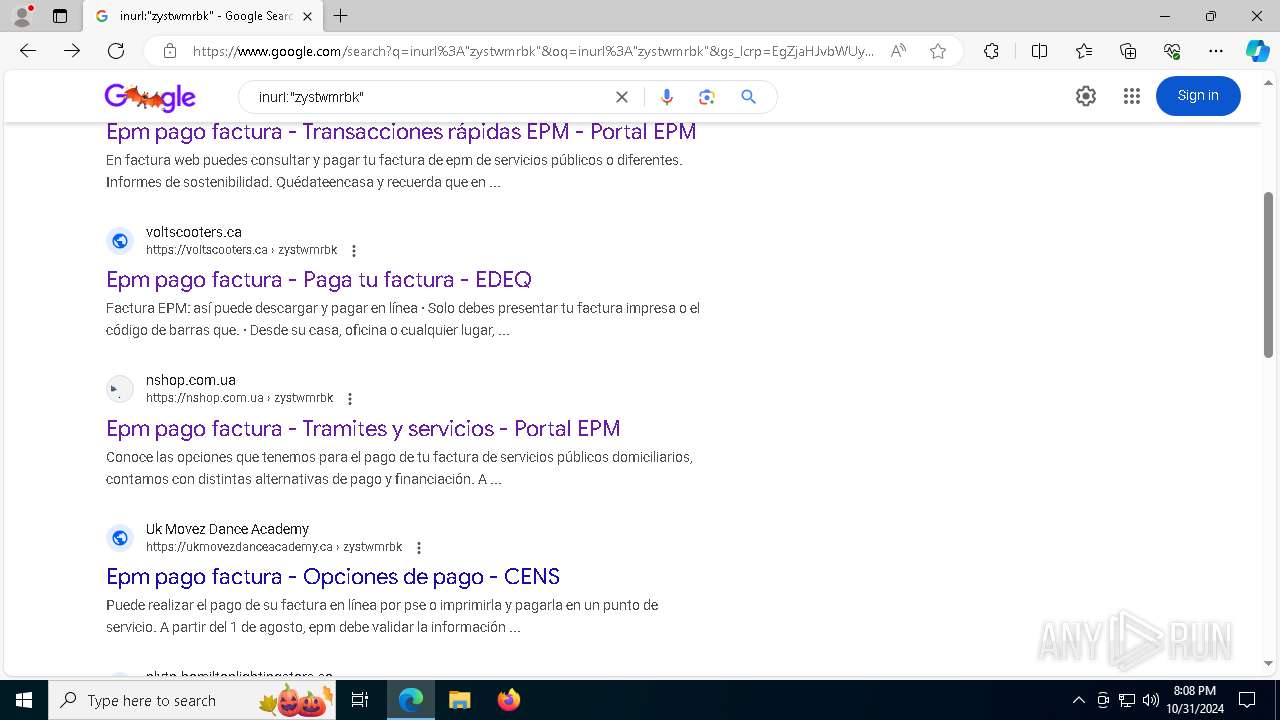The width and height of the screenshot is (1280, 720).
Task: Click nshop.com.ua site favicon
Action: pos(120,389)
